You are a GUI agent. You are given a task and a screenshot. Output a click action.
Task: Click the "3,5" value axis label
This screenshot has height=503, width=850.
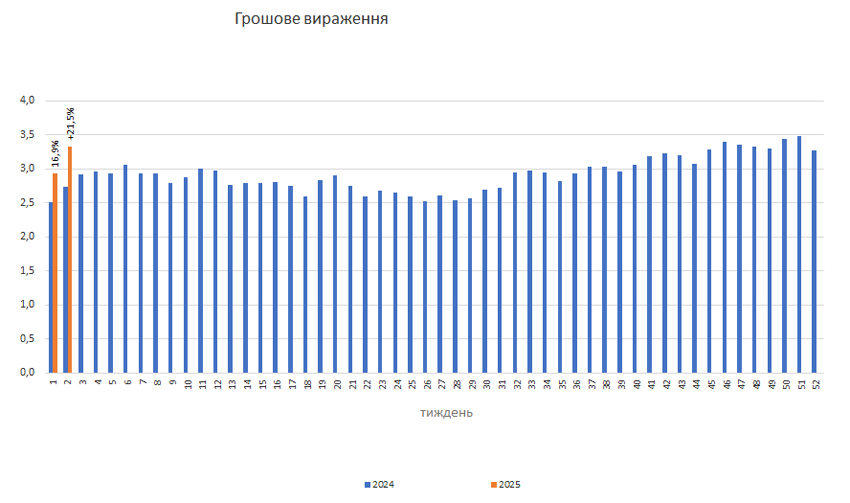coord(27,134)
